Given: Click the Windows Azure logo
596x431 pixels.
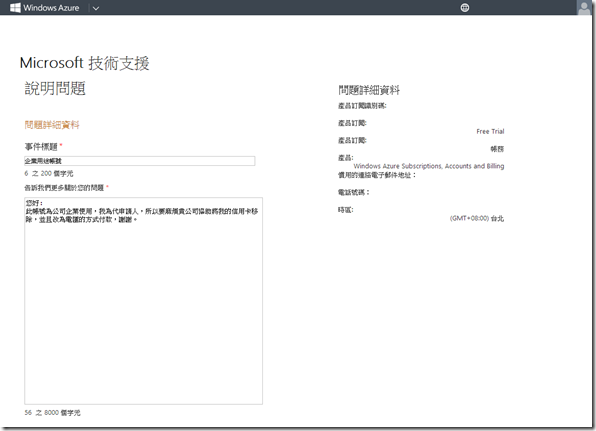Looking at the screenshot, I should click(x=44, y=8).
